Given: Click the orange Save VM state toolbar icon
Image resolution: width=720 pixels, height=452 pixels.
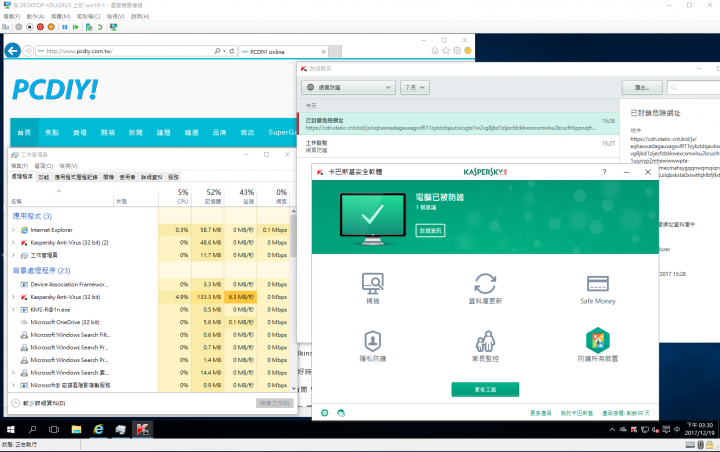Looking at the screenshot, I should [x=51, y=27].
